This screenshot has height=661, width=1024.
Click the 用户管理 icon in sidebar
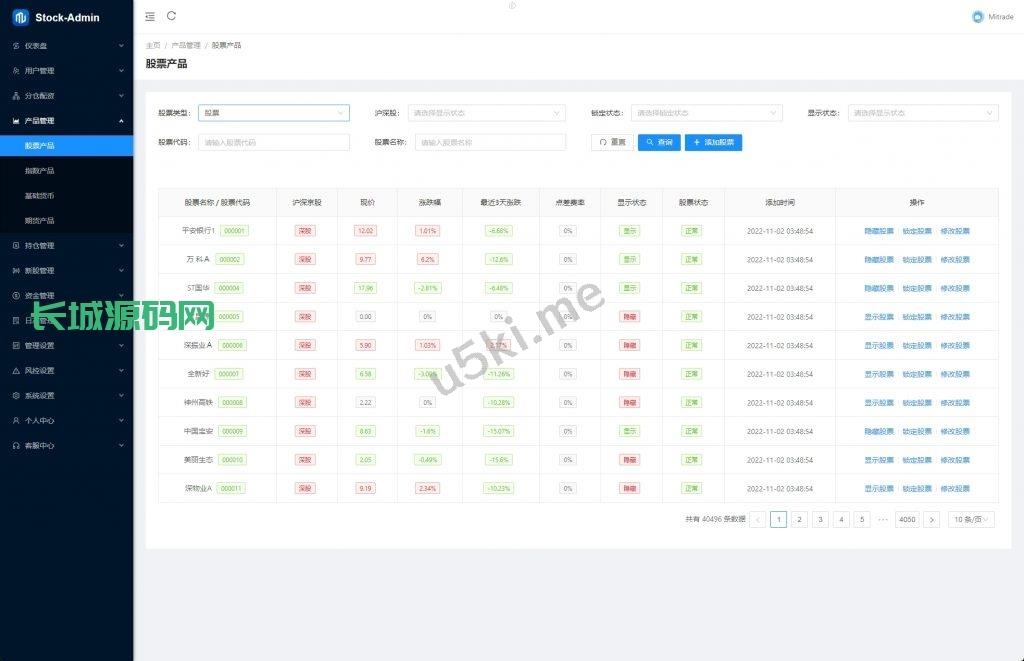pos(16,71)
